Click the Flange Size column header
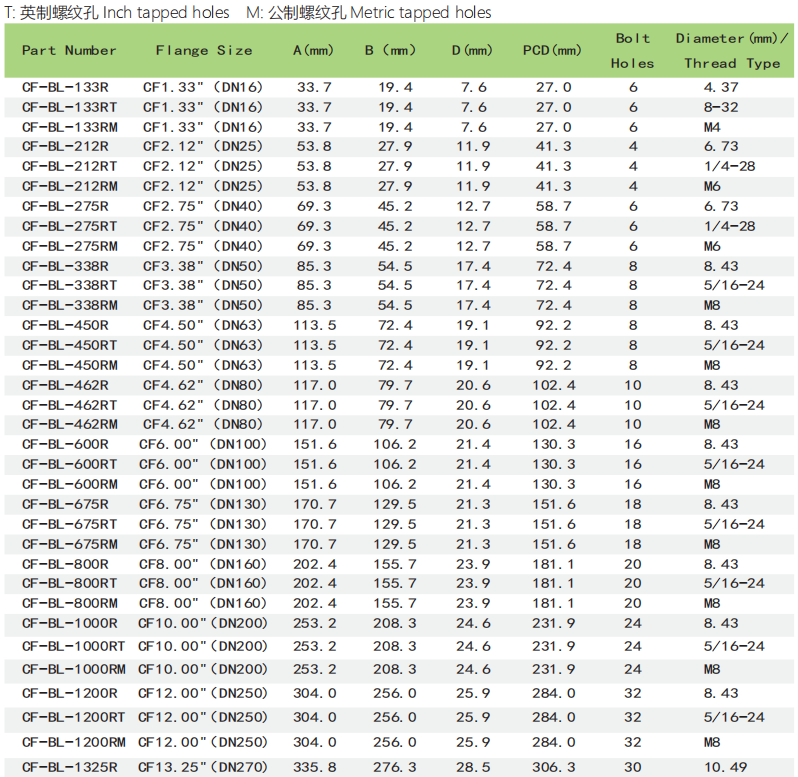Viewport: 798px width, 777px height. point(203,50)
